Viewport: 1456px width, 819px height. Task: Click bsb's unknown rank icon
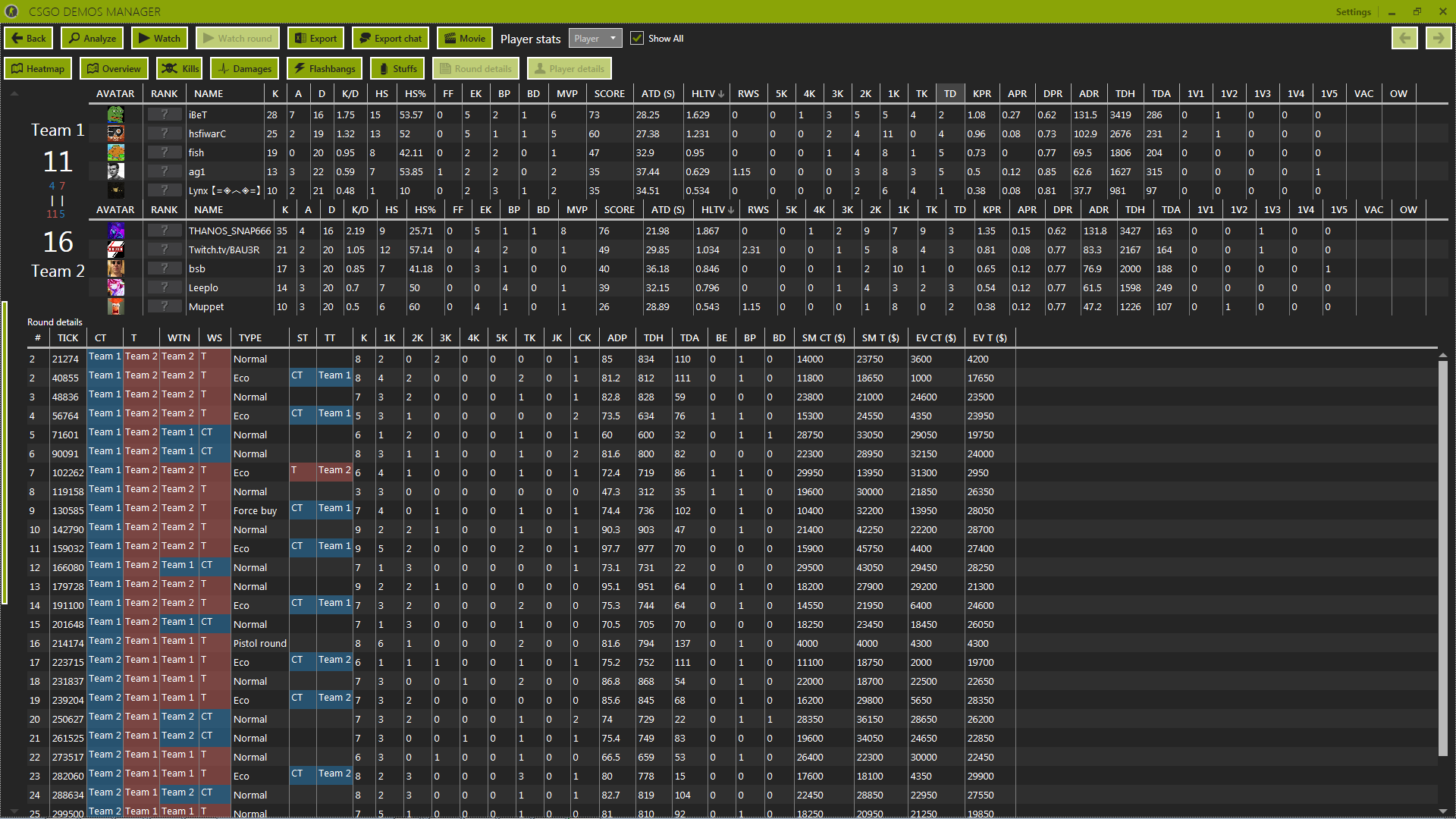pos(164,268)
